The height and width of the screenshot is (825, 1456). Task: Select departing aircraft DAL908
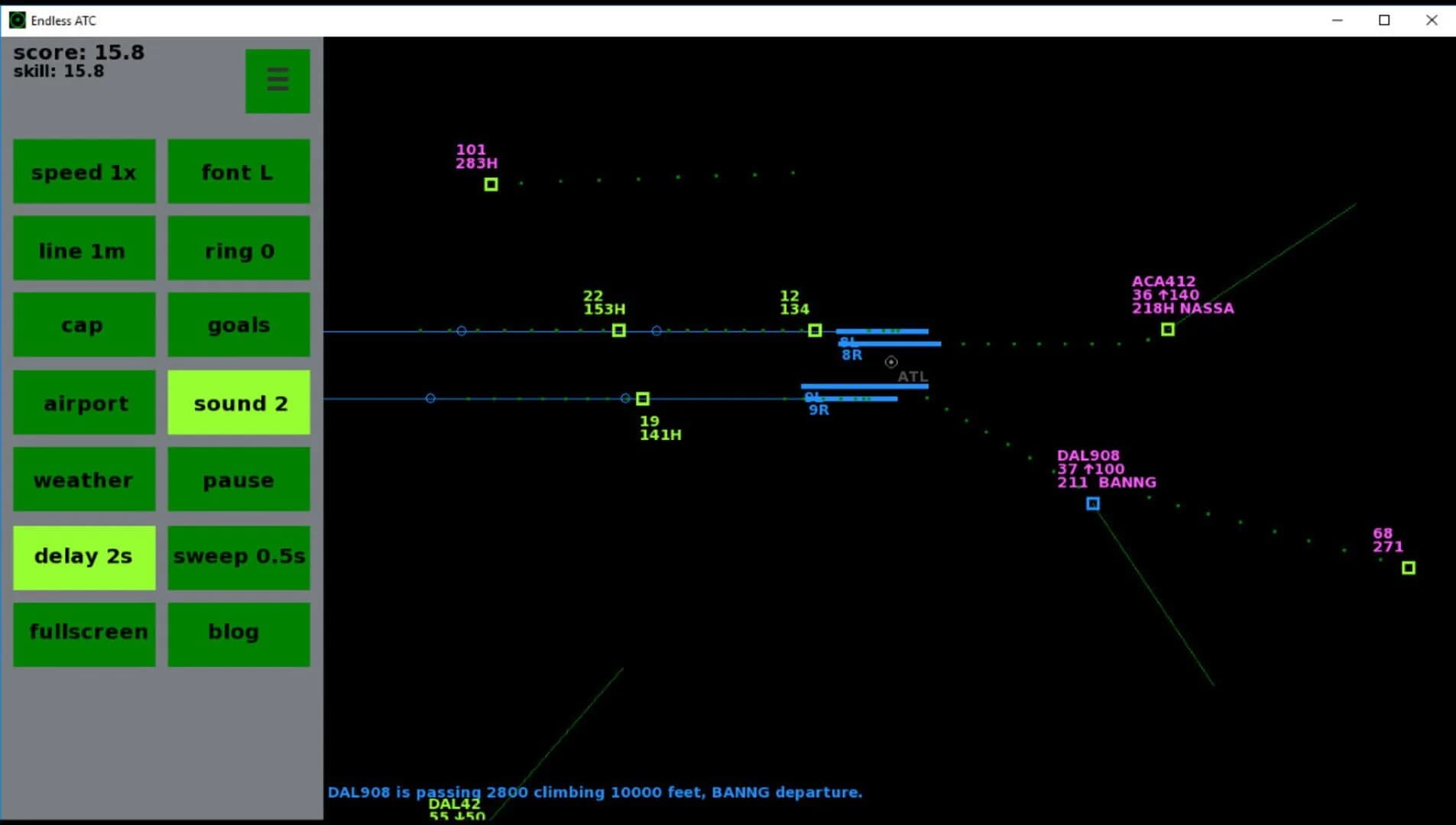(x=1092, y=503)
